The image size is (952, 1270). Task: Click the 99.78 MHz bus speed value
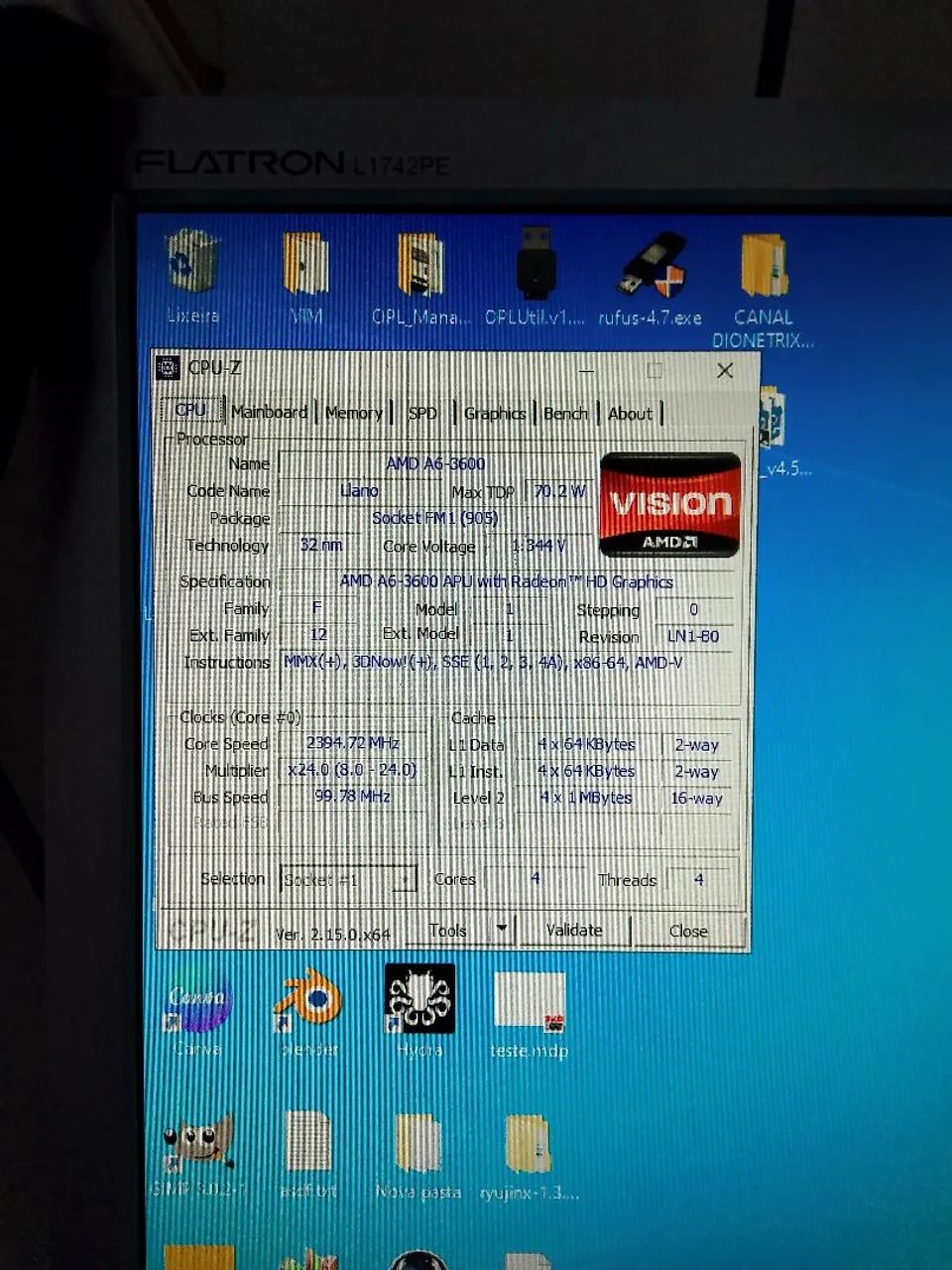tap(352, 797)
